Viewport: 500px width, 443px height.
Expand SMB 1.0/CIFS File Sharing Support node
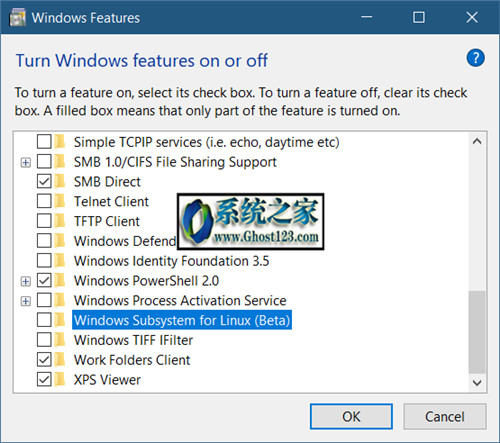click(x=26, y=163)
